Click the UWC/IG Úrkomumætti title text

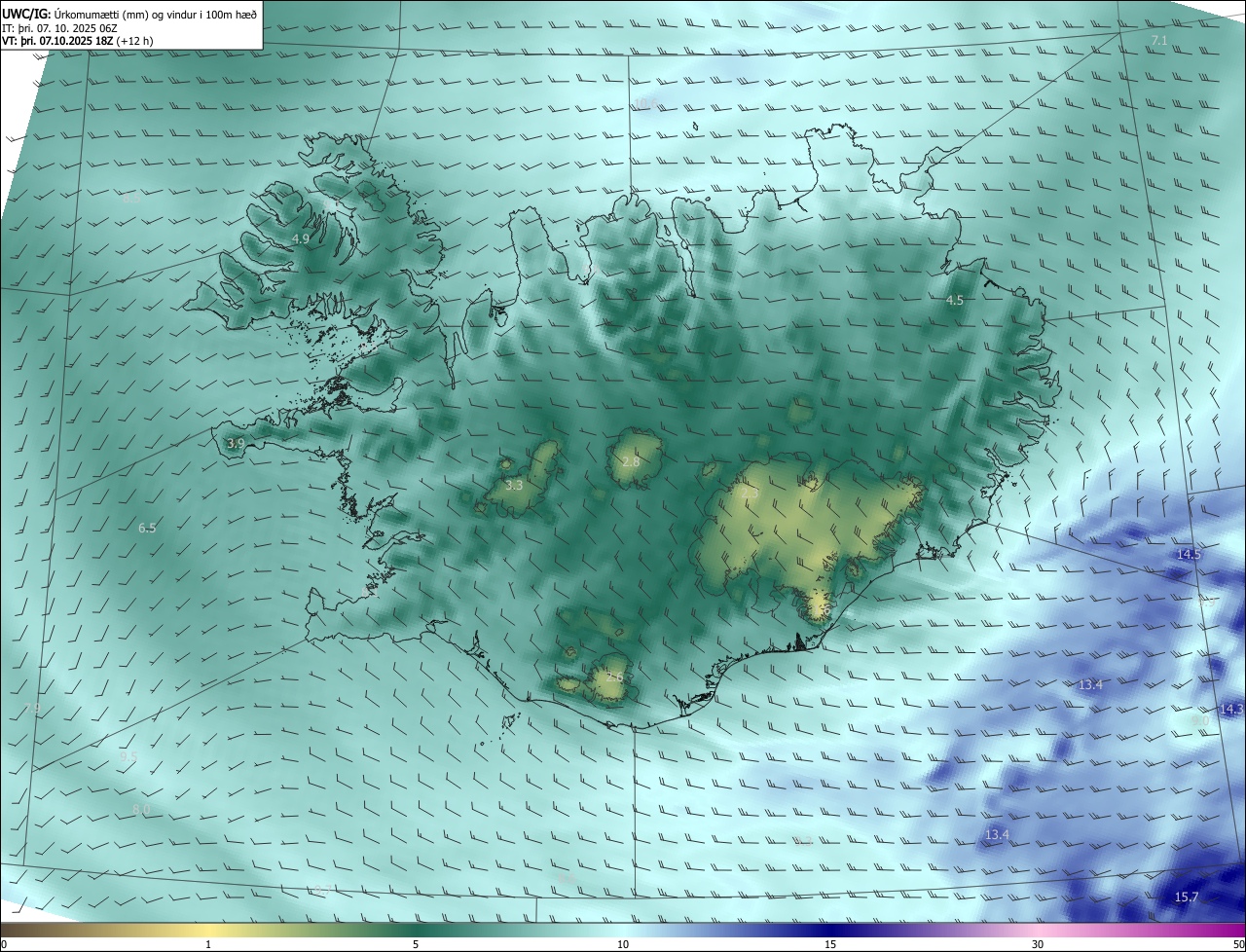click(x=129, y=14)
